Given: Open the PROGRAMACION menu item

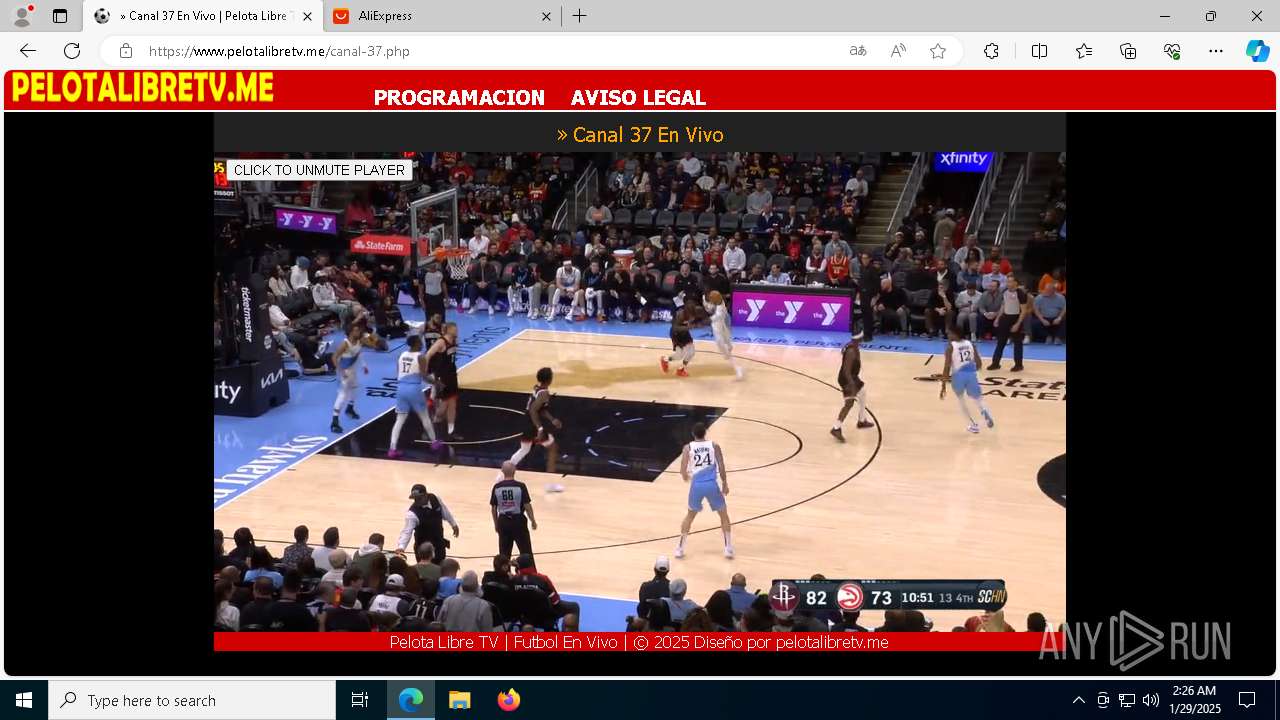Looking at the screenshot, I should click(x=459, y=98).
